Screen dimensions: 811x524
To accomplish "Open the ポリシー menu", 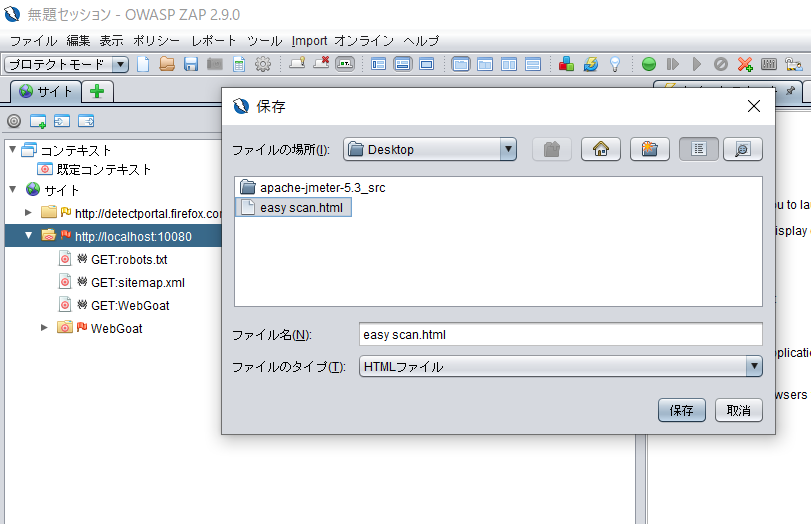I will click(x=156, y=41).
